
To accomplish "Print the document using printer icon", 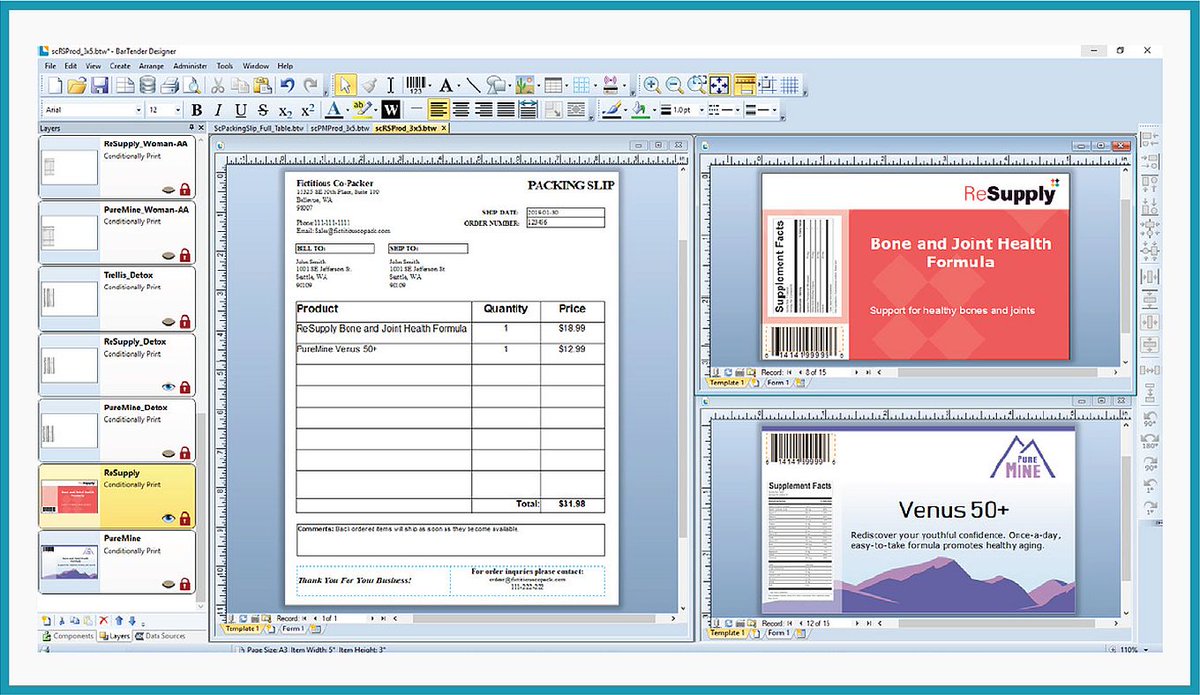I will coord(169,86).
